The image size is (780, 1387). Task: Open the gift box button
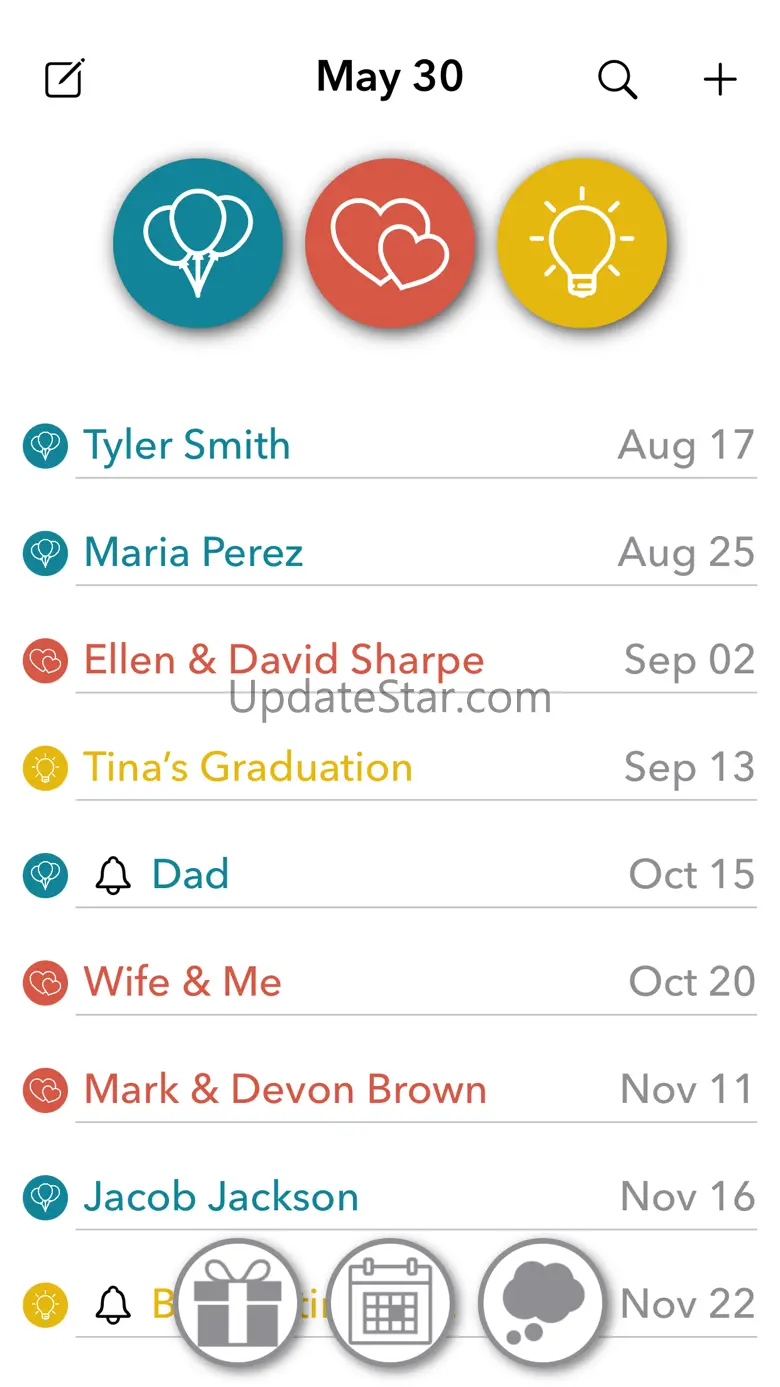tap(236, 1301)
